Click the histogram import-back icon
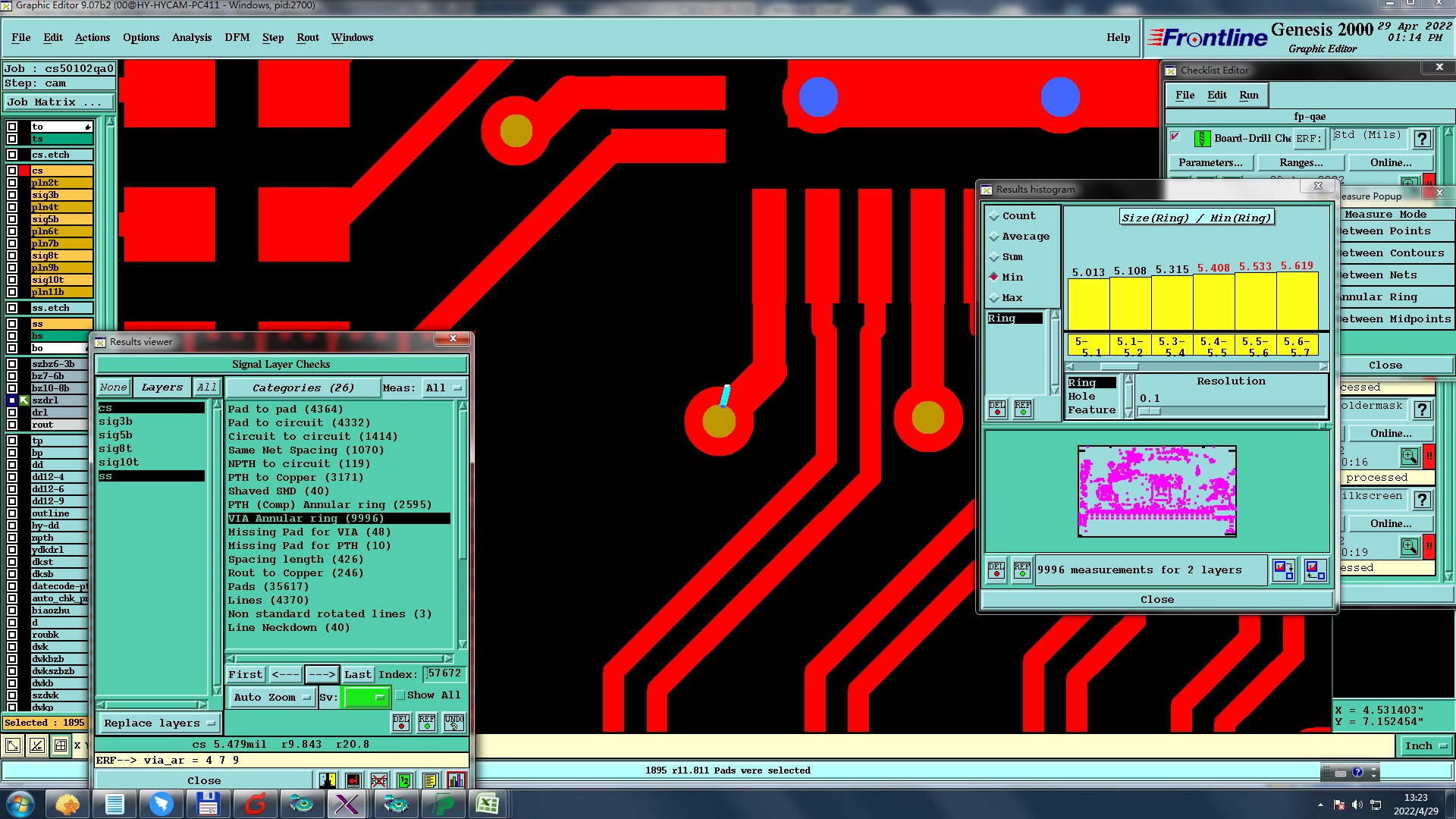Screen dimensions: 1456x819 tap(1316, 570)
